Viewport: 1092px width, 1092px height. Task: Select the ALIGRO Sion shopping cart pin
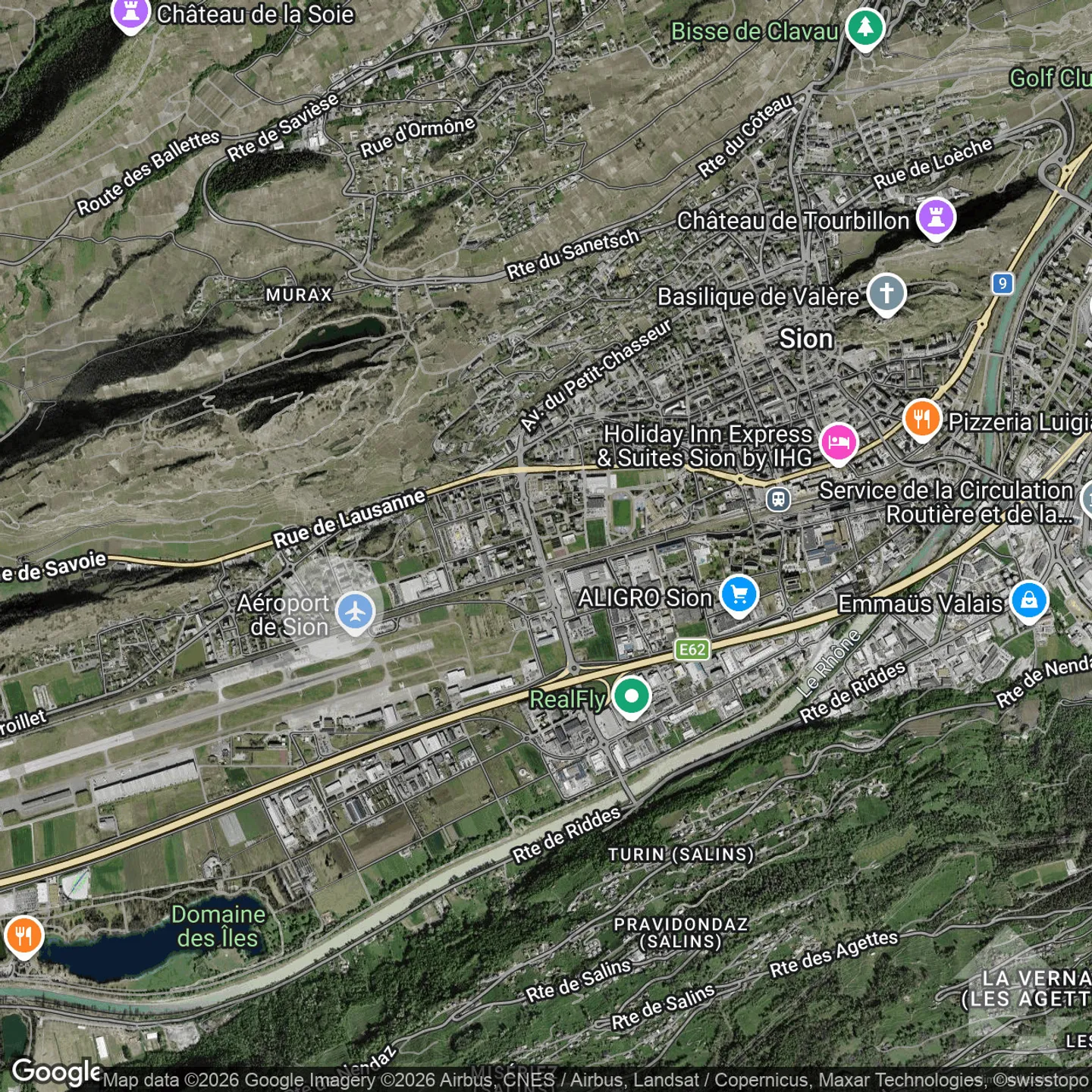click(x=739, y=596)
